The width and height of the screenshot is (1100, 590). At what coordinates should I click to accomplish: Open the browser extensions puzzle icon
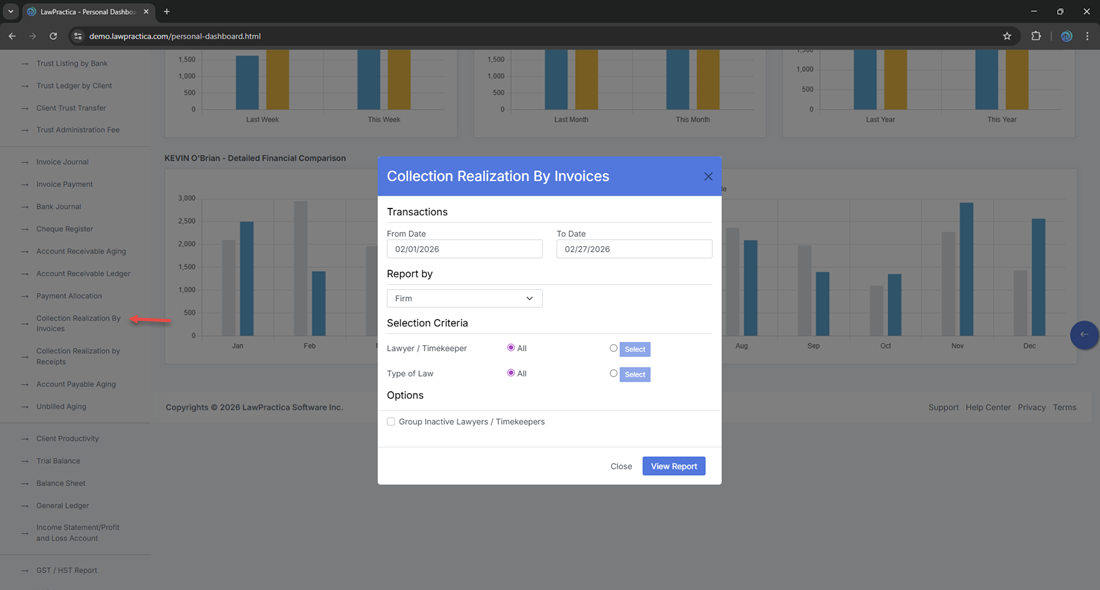click(x=1036, y=36)
